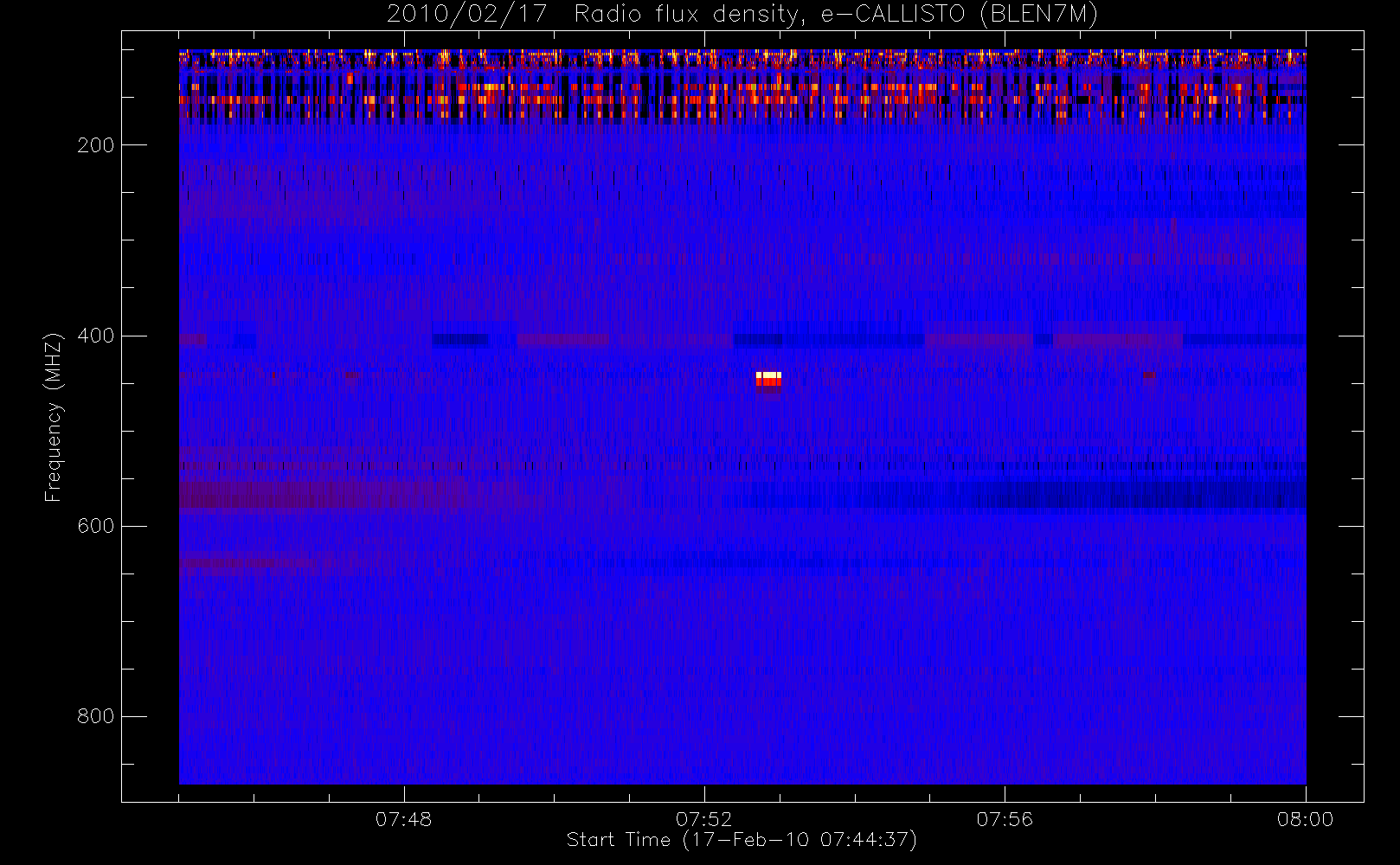Screen dimensions: 1400x865
Task: Click the bright red-white burst near 07:53
Action: coord(768,379)
